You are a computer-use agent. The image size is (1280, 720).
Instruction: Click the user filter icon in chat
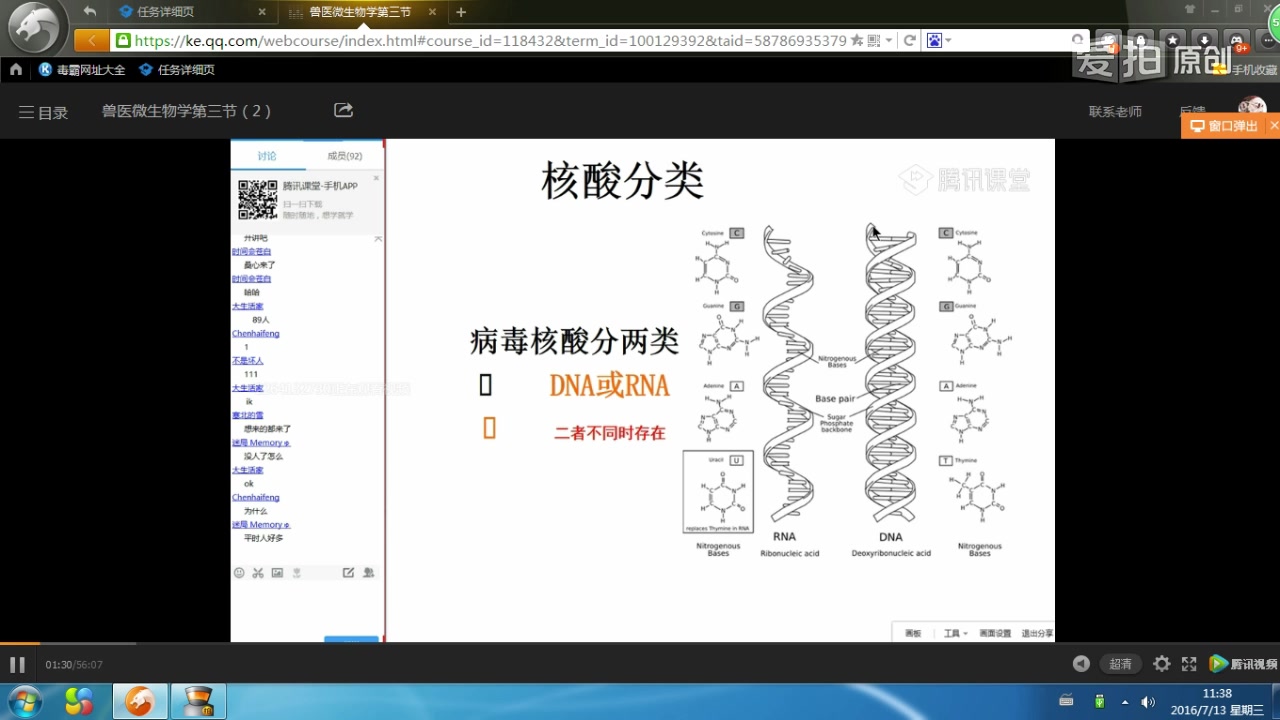point(369,573)
